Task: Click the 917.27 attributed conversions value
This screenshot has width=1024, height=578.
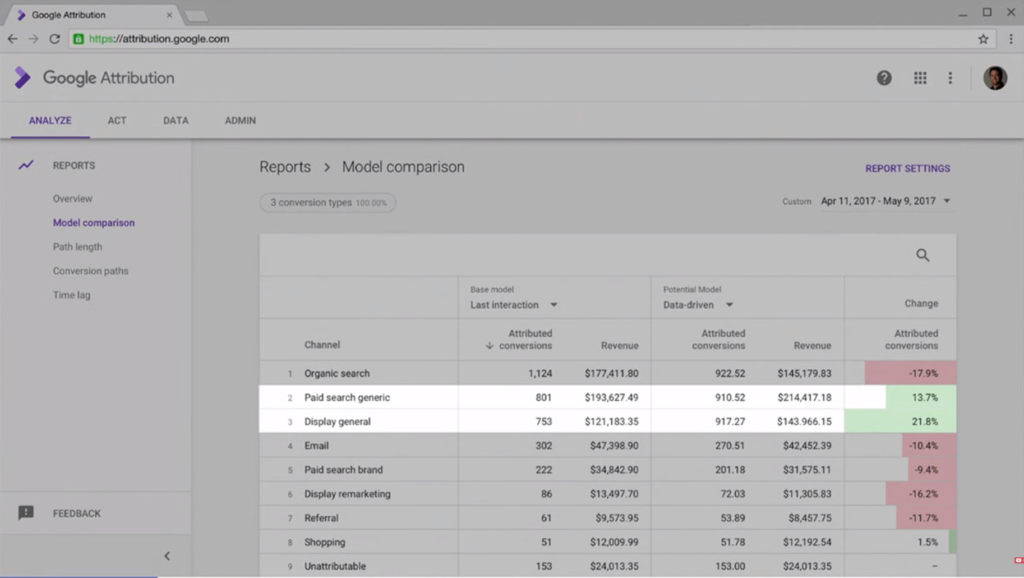Action: click(x=730, y=421)
